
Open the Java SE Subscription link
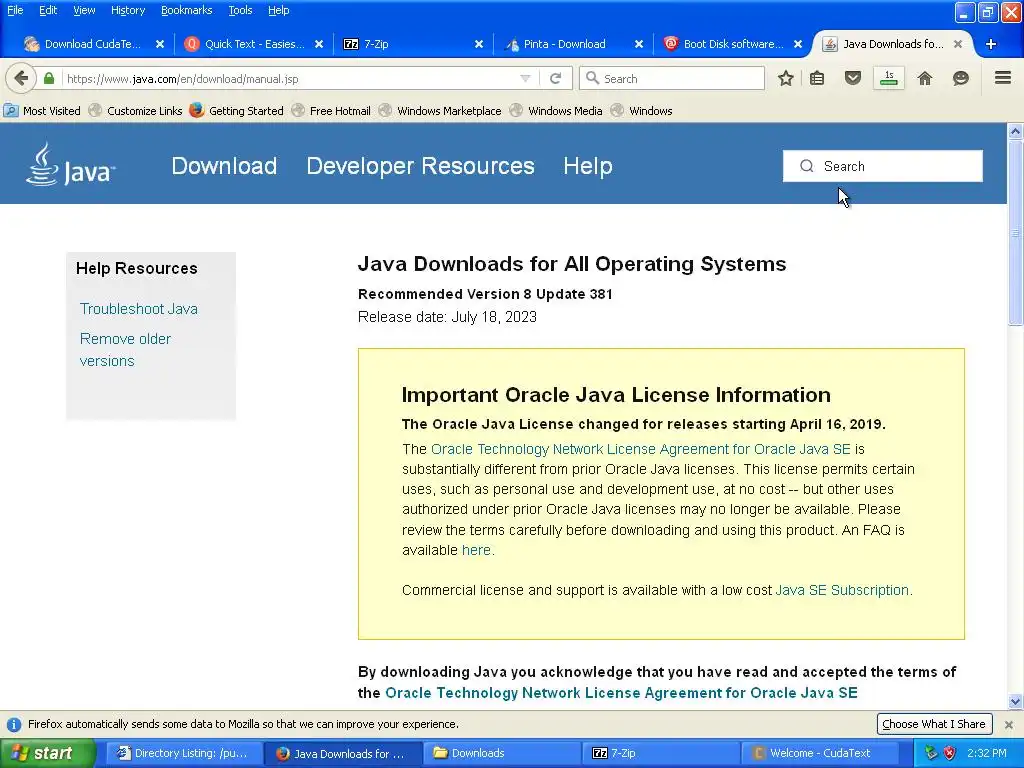pos(842,590)
